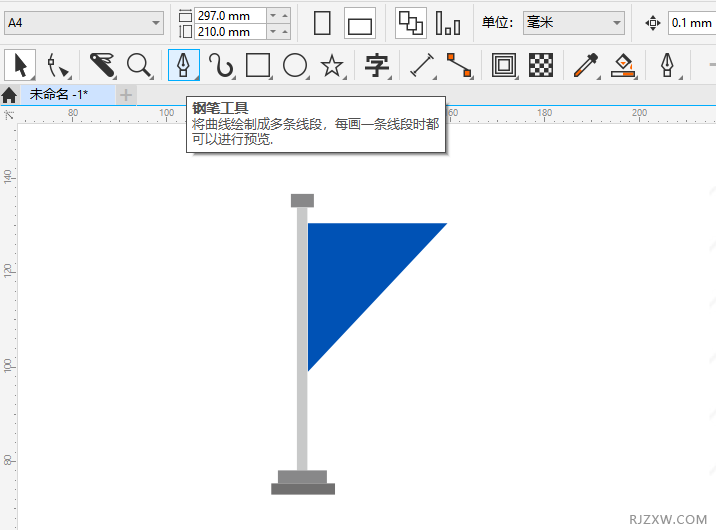Go to the Home welcome screen icon

pos(9,95)
